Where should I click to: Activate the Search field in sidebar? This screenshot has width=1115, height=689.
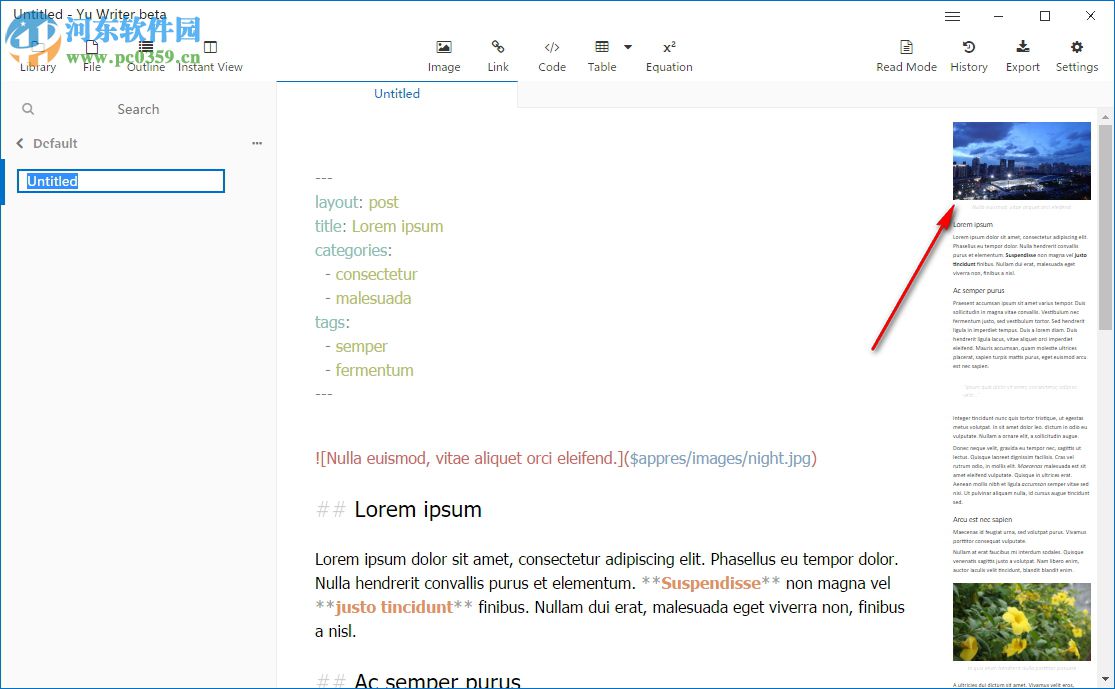138,109
